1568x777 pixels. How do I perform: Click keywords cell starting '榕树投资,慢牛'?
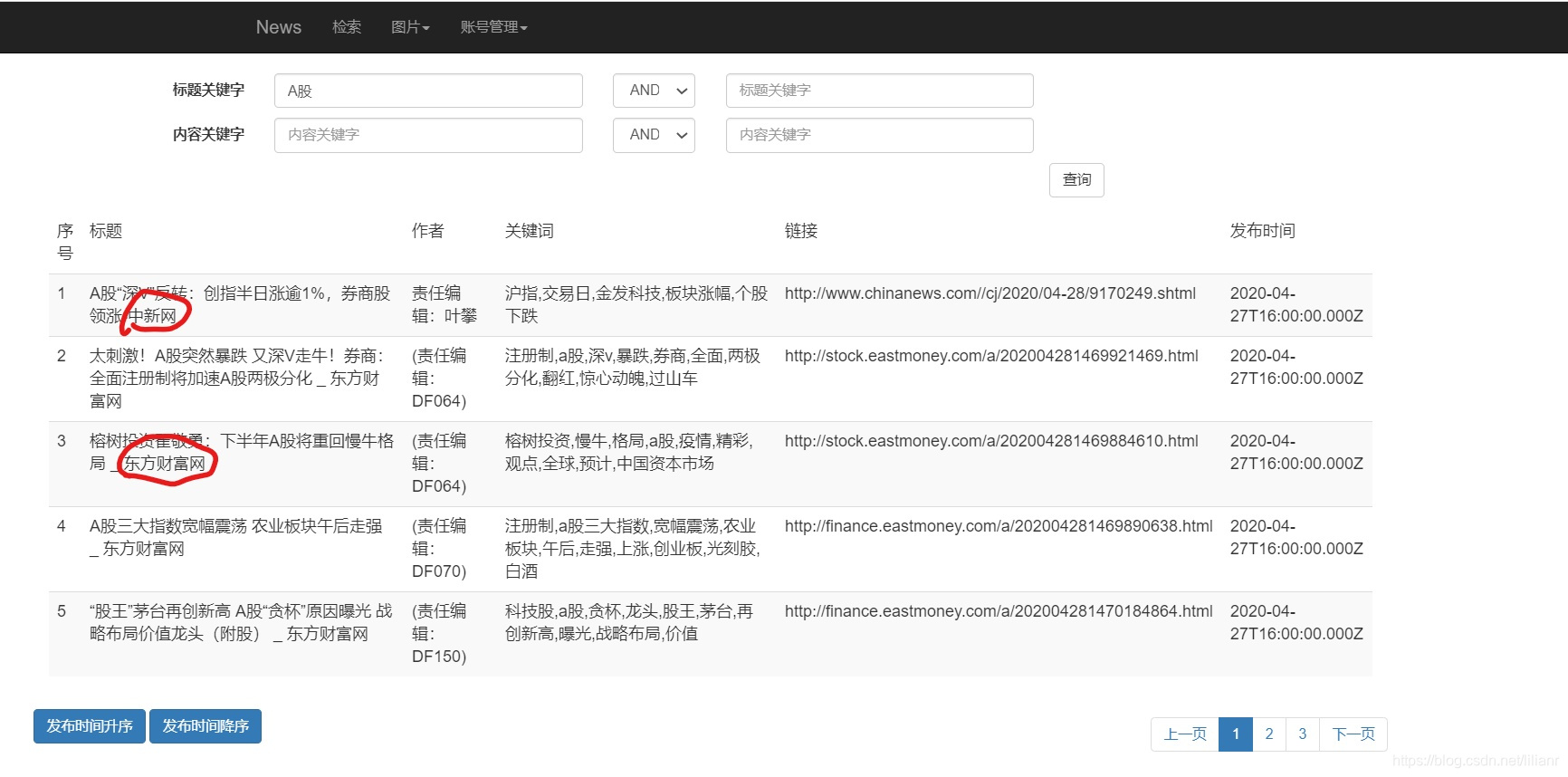pyautogui.click(x=629, y=453)
